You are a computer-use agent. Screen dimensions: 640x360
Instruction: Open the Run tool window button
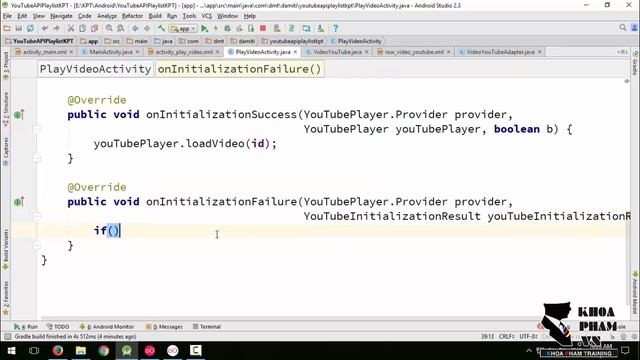pos(25,327)
